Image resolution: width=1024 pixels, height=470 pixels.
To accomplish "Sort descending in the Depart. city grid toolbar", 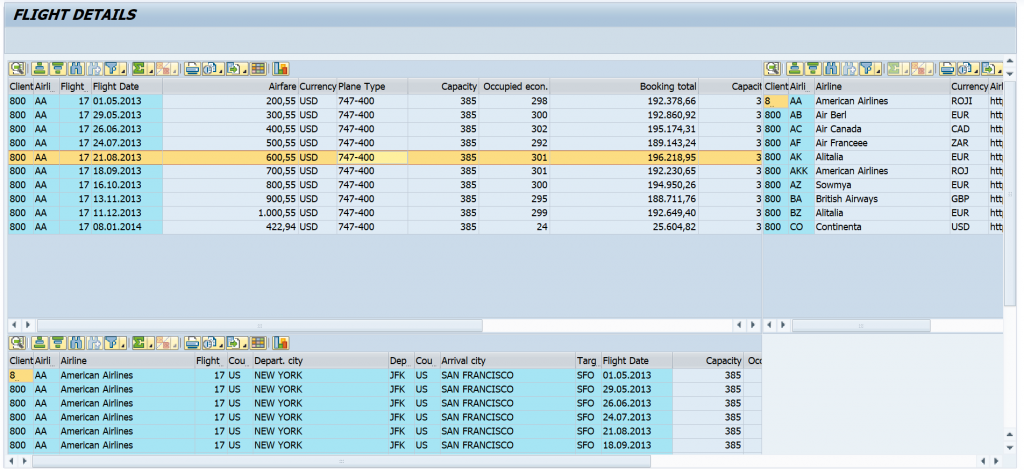I will tap(58, 343).
